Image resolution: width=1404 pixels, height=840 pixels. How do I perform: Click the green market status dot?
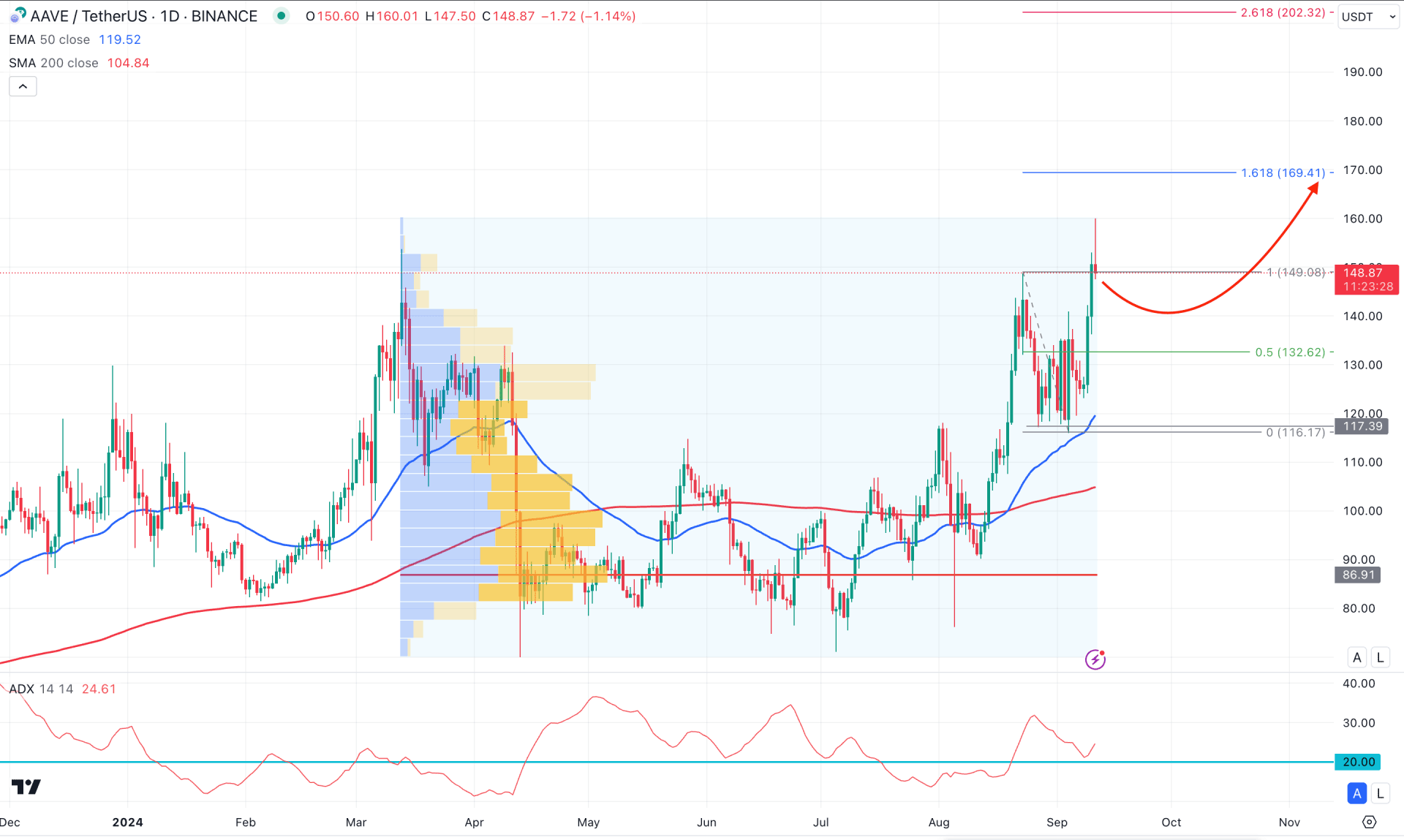coord(281,15)
